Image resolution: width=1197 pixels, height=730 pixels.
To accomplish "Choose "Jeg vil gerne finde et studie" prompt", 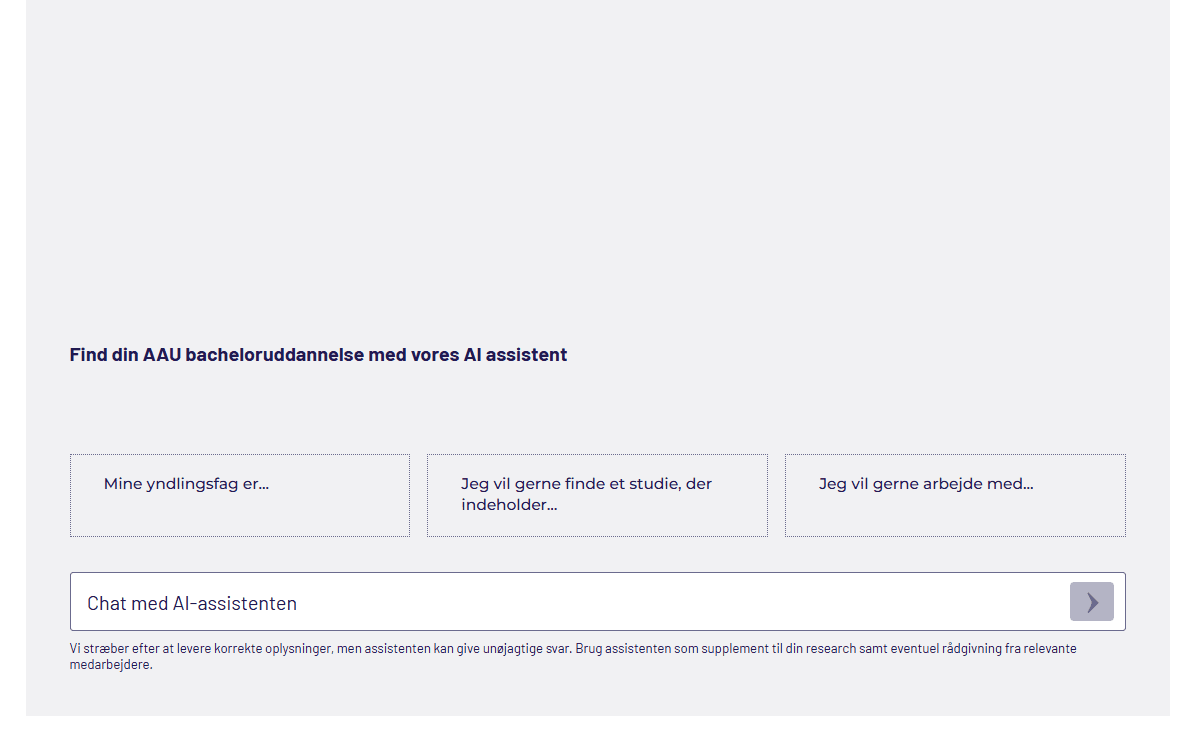I will pyautogui.click(x=597, y=495).
